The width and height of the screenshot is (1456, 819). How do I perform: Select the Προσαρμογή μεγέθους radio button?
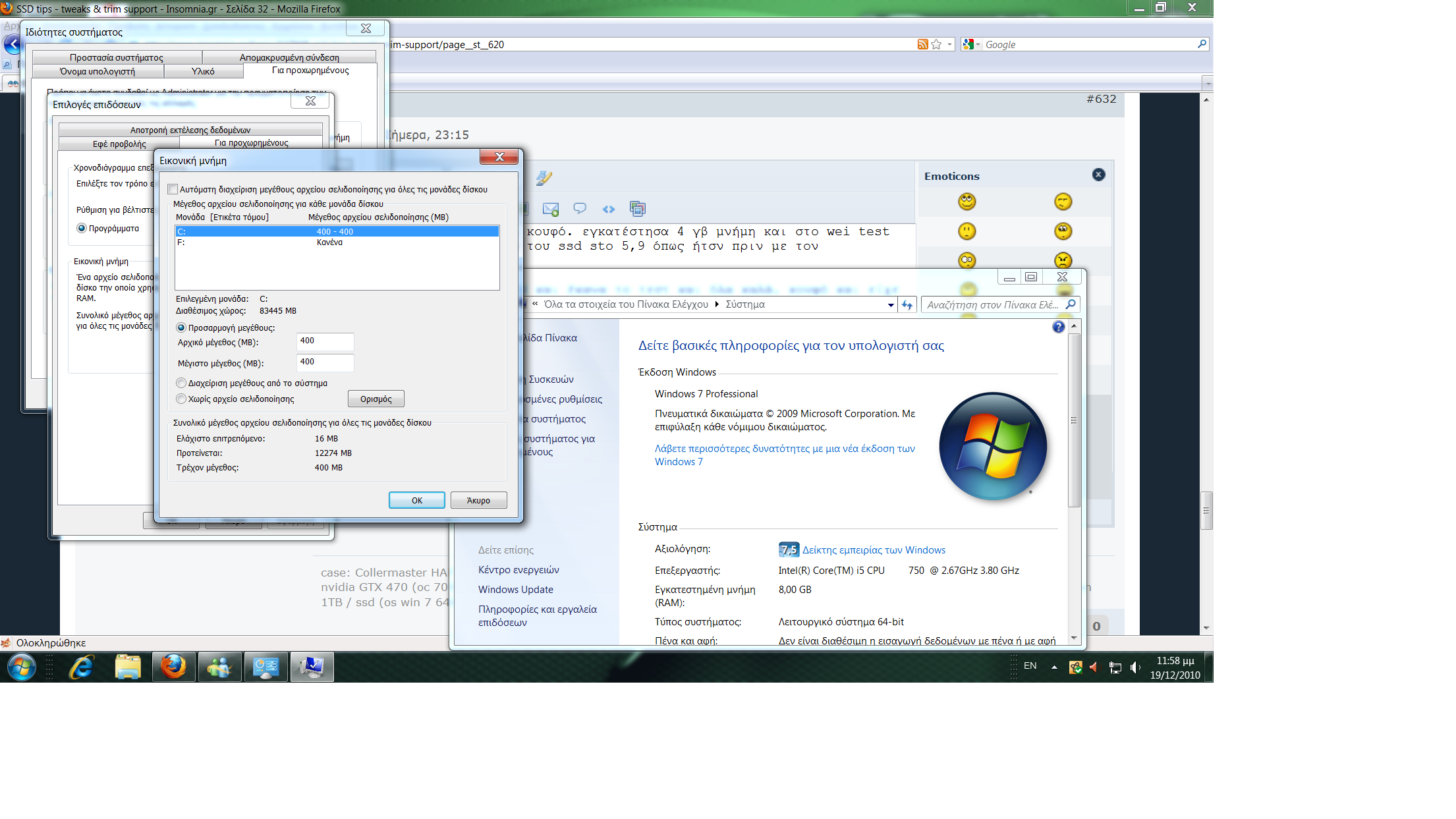[181, 327]
